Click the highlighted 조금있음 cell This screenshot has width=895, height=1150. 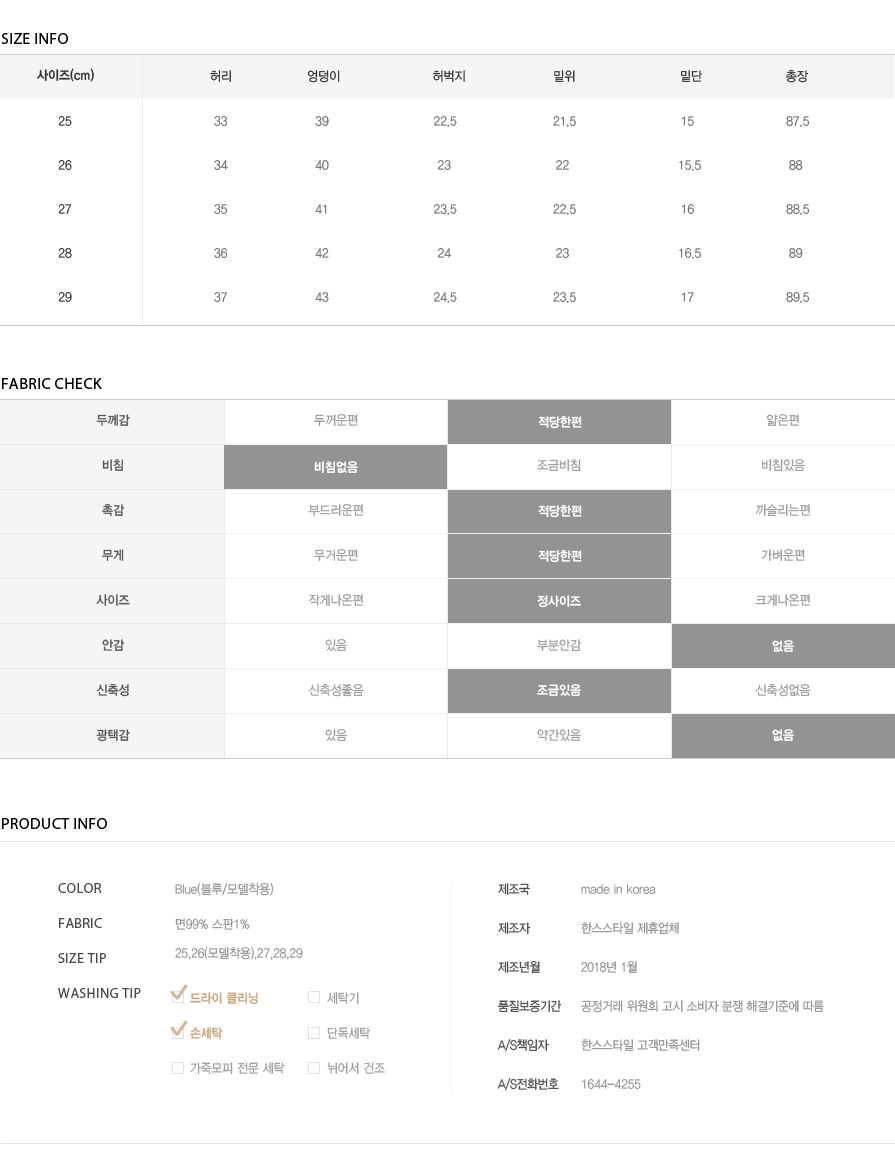[559, 691]
